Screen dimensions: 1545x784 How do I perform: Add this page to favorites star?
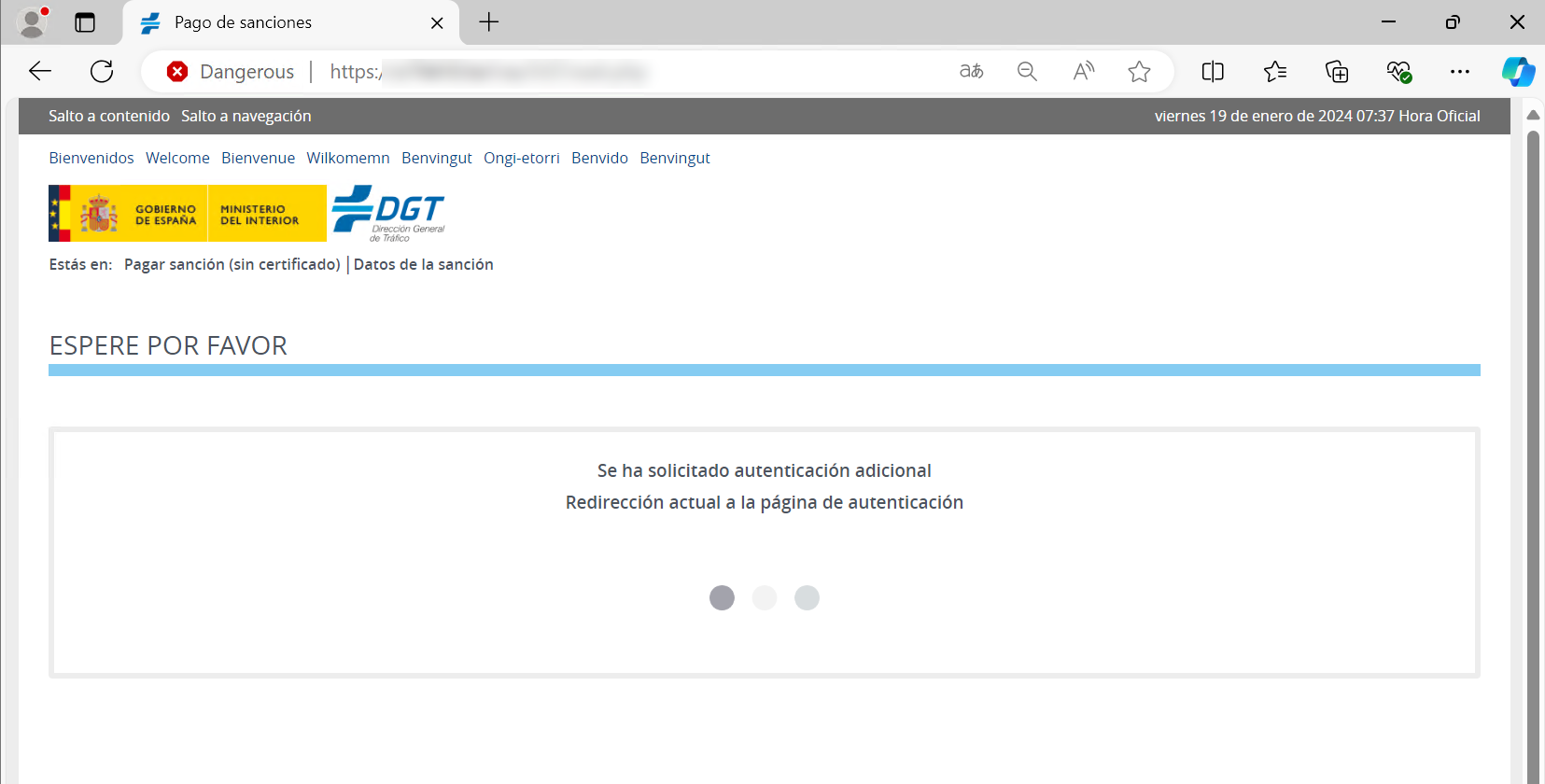1139,72
